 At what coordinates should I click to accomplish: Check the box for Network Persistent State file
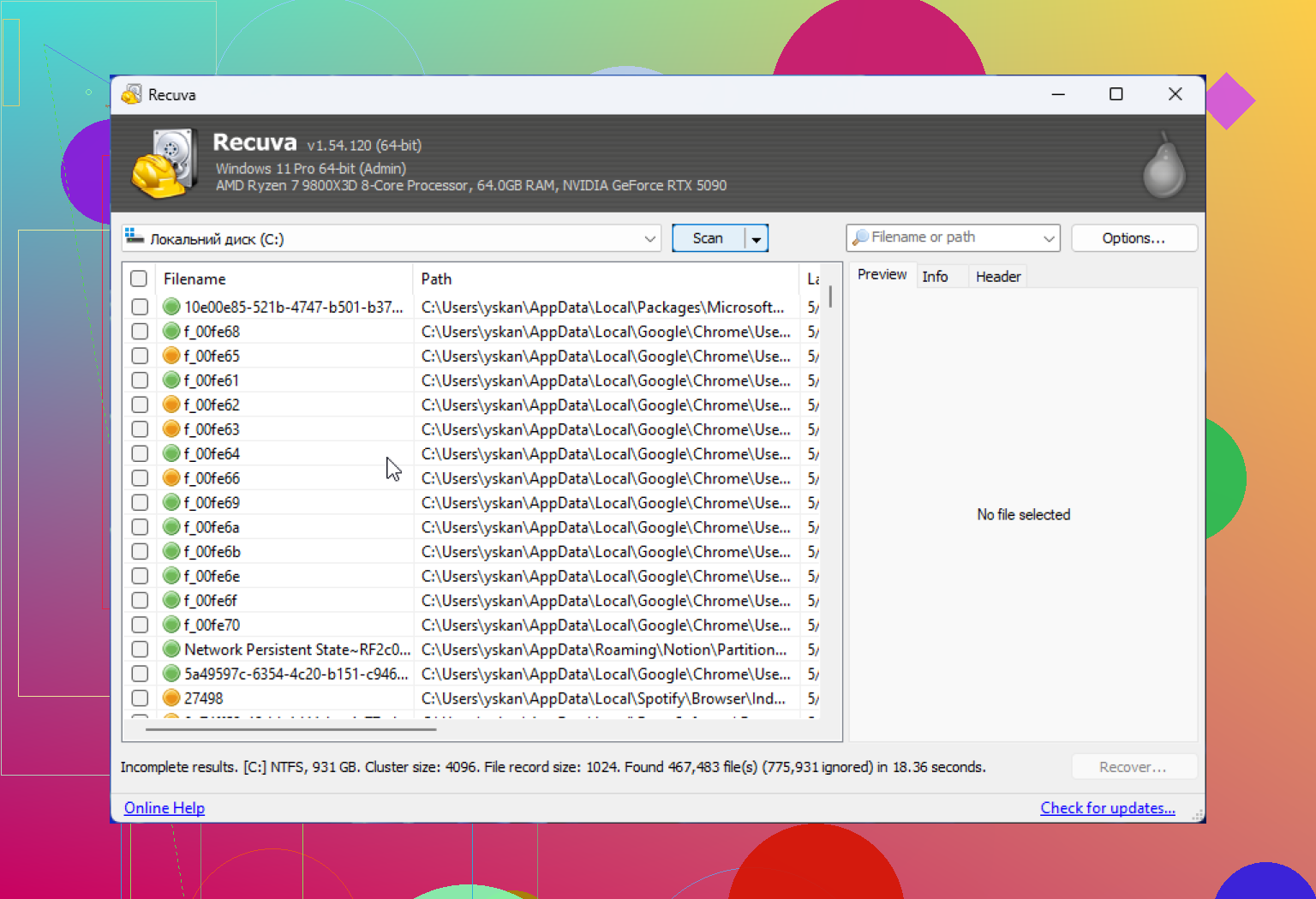pyautogui.click(x=140, y=649)
